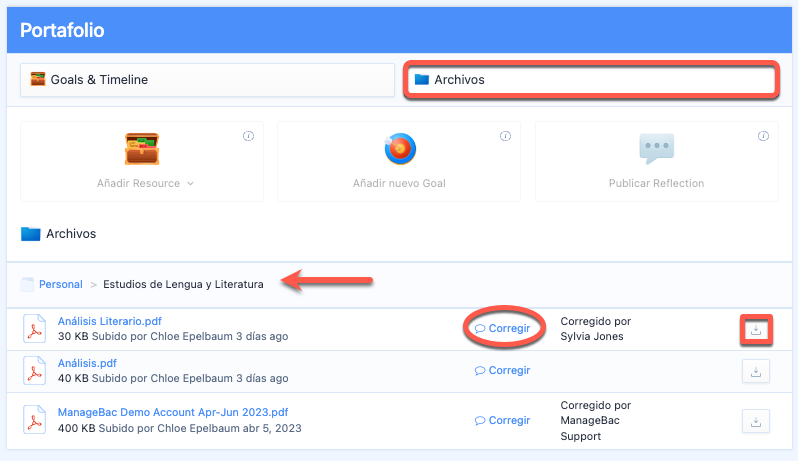Click Corregir for Análisis Literario.pdf
This screenshot has width=798, height=461.
(502, 328)
